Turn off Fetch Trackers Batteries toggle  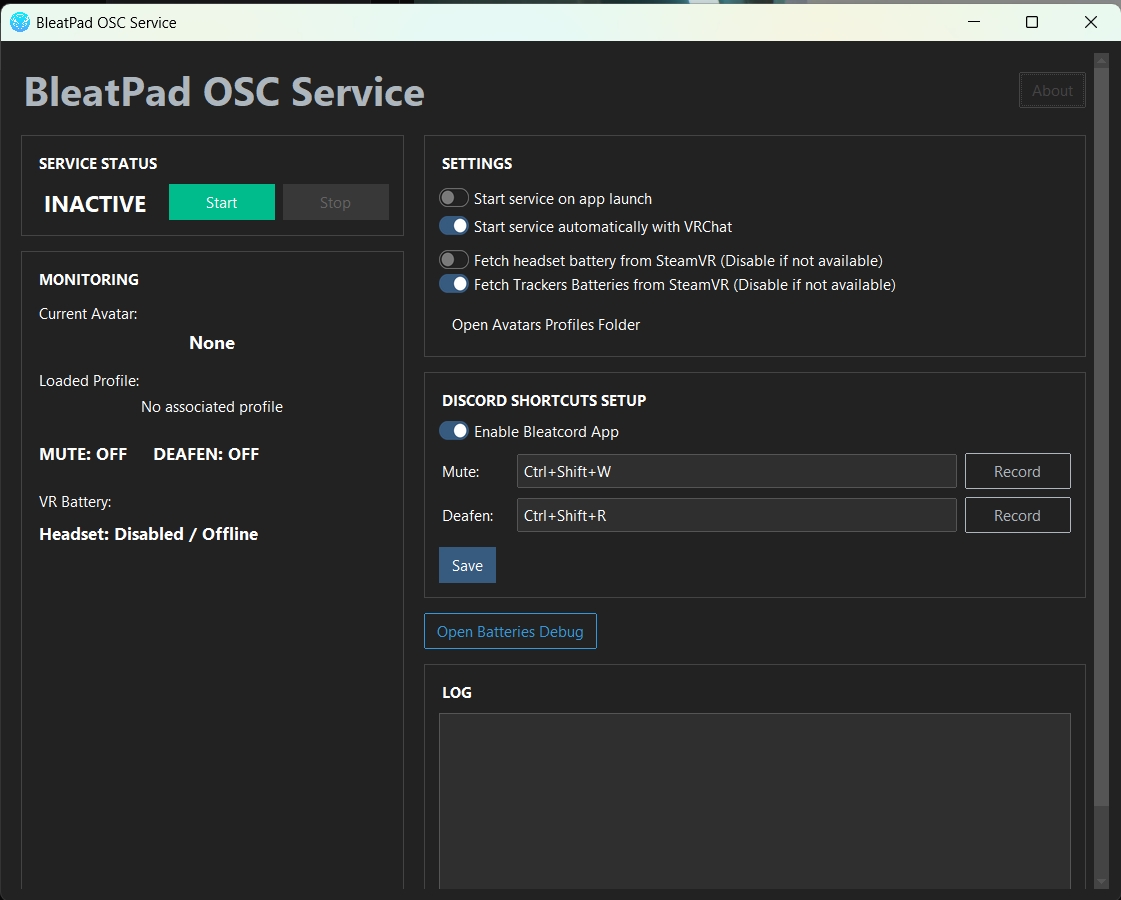tap(454, 284)
